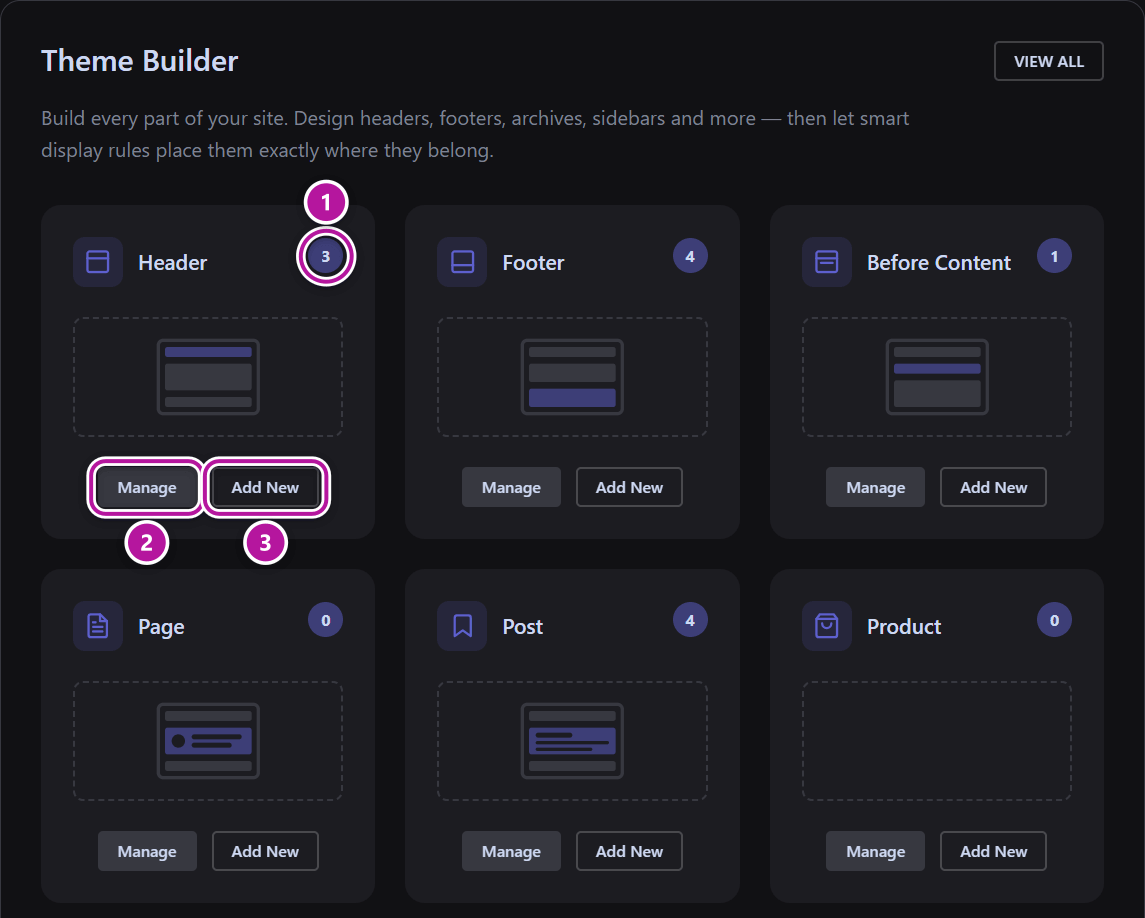Add a new Page template

tap(265, 851)
